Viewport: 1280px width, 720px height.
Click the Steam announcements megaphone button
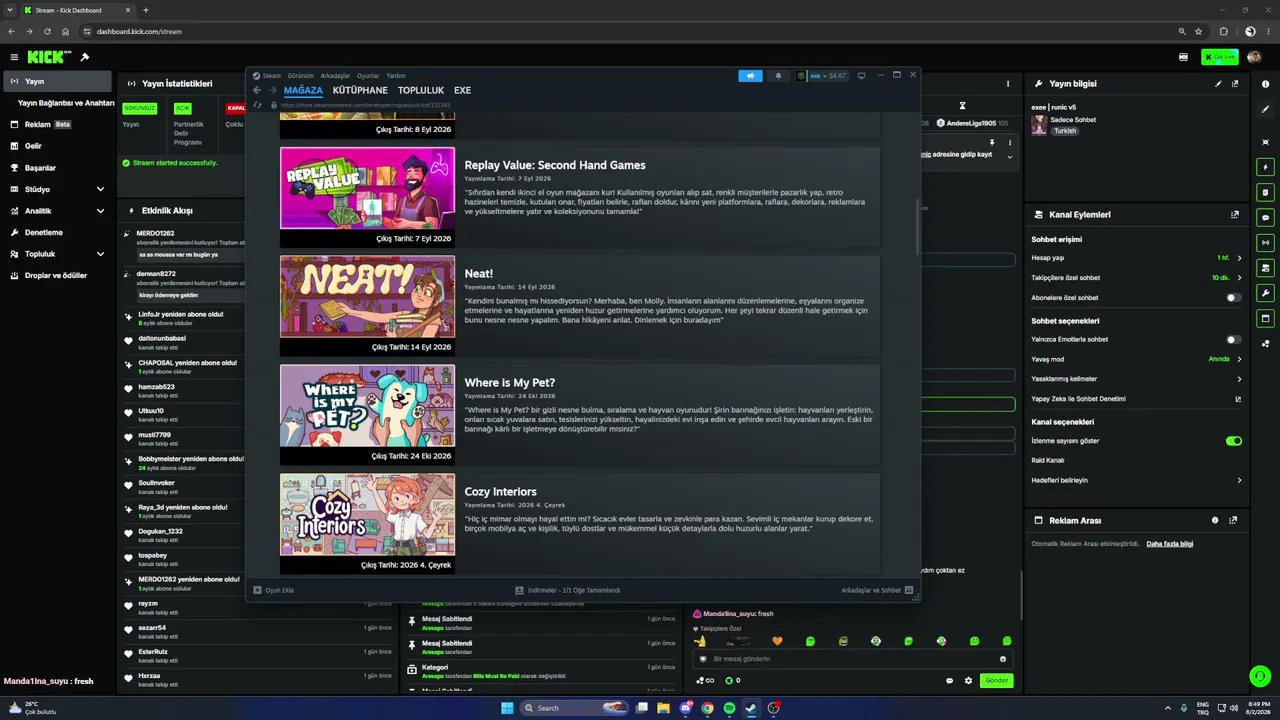click(750, 76)
